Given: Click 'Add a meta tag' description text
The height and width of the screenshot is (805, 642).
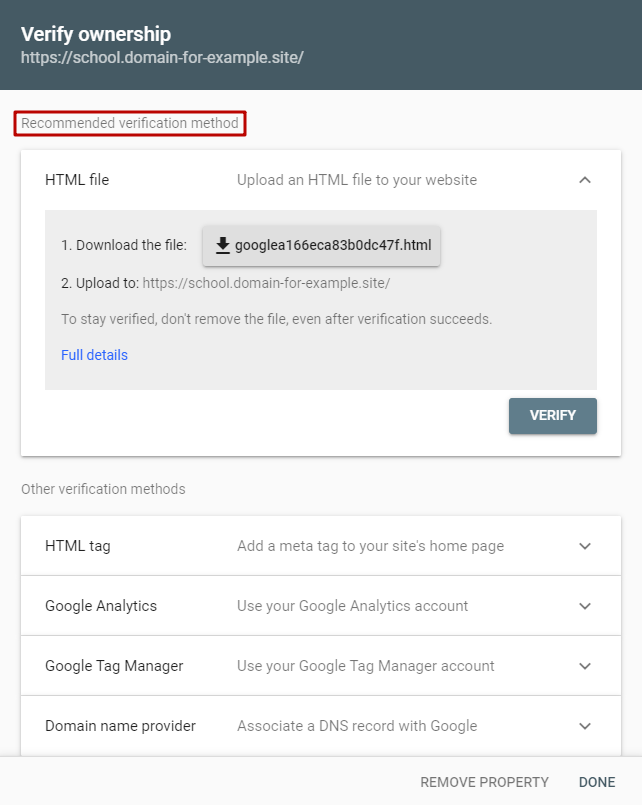Looking at the screenshot, I should 370,546.
